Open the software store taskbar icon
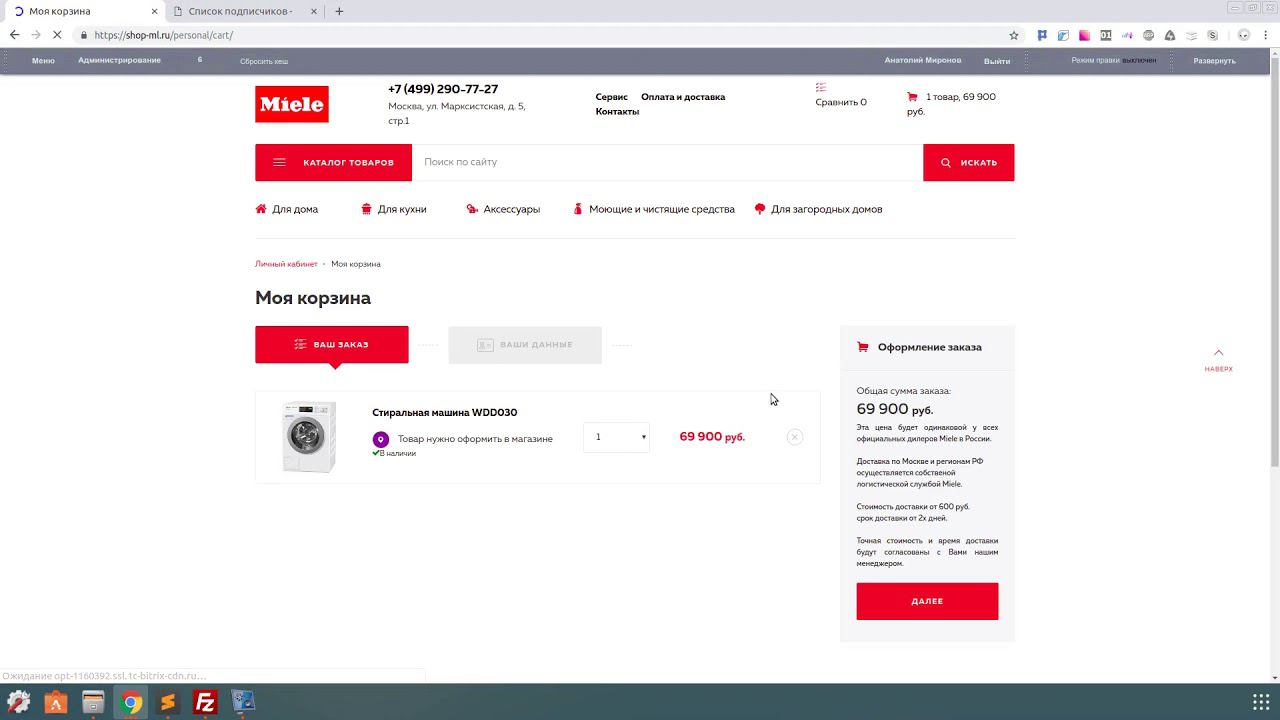1280x720 pixels. click(56, 702)
